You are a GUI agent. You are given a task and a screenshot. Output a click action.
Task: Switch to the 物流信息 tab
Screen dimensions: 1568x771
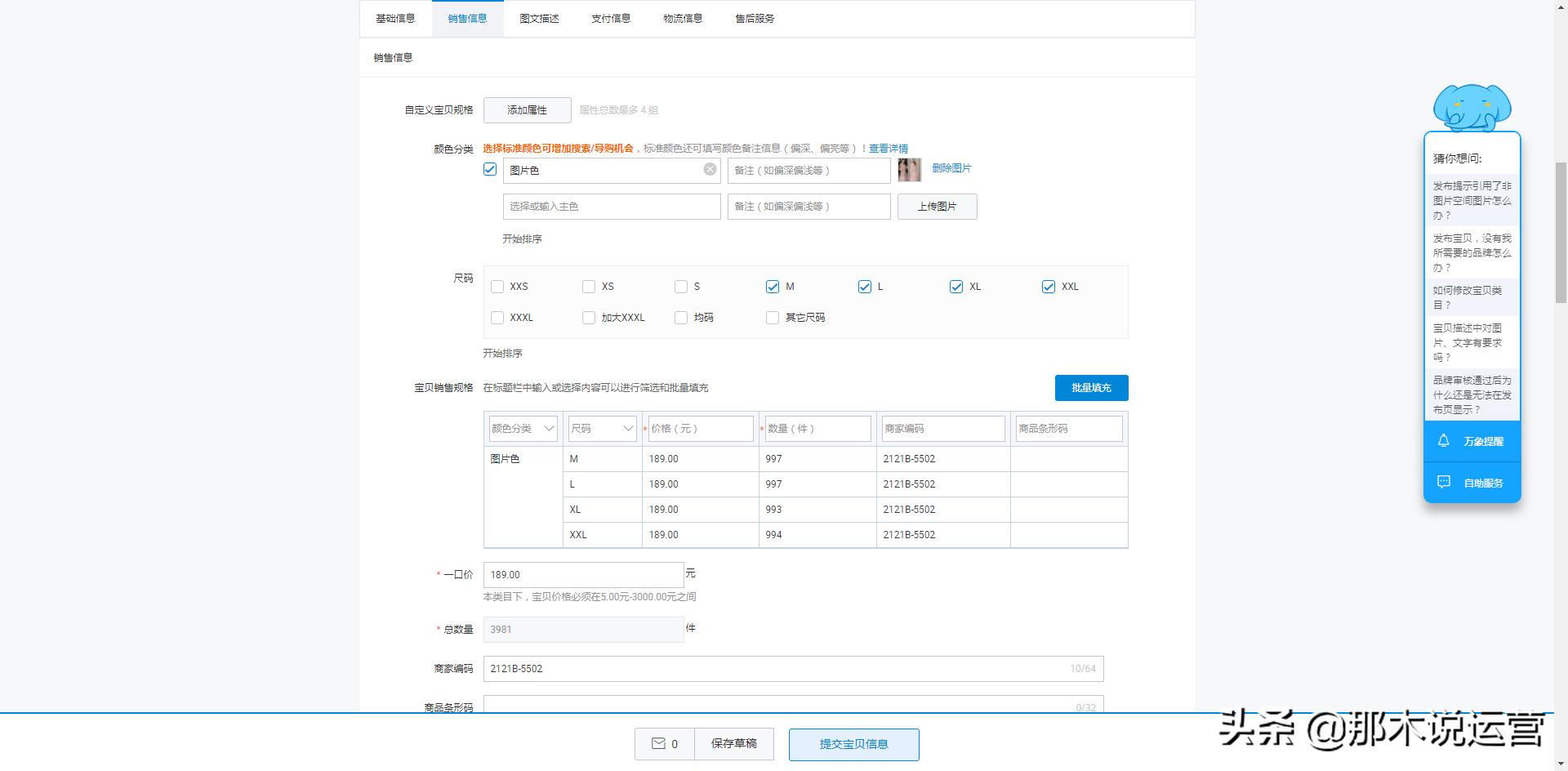tap(682, 18)
